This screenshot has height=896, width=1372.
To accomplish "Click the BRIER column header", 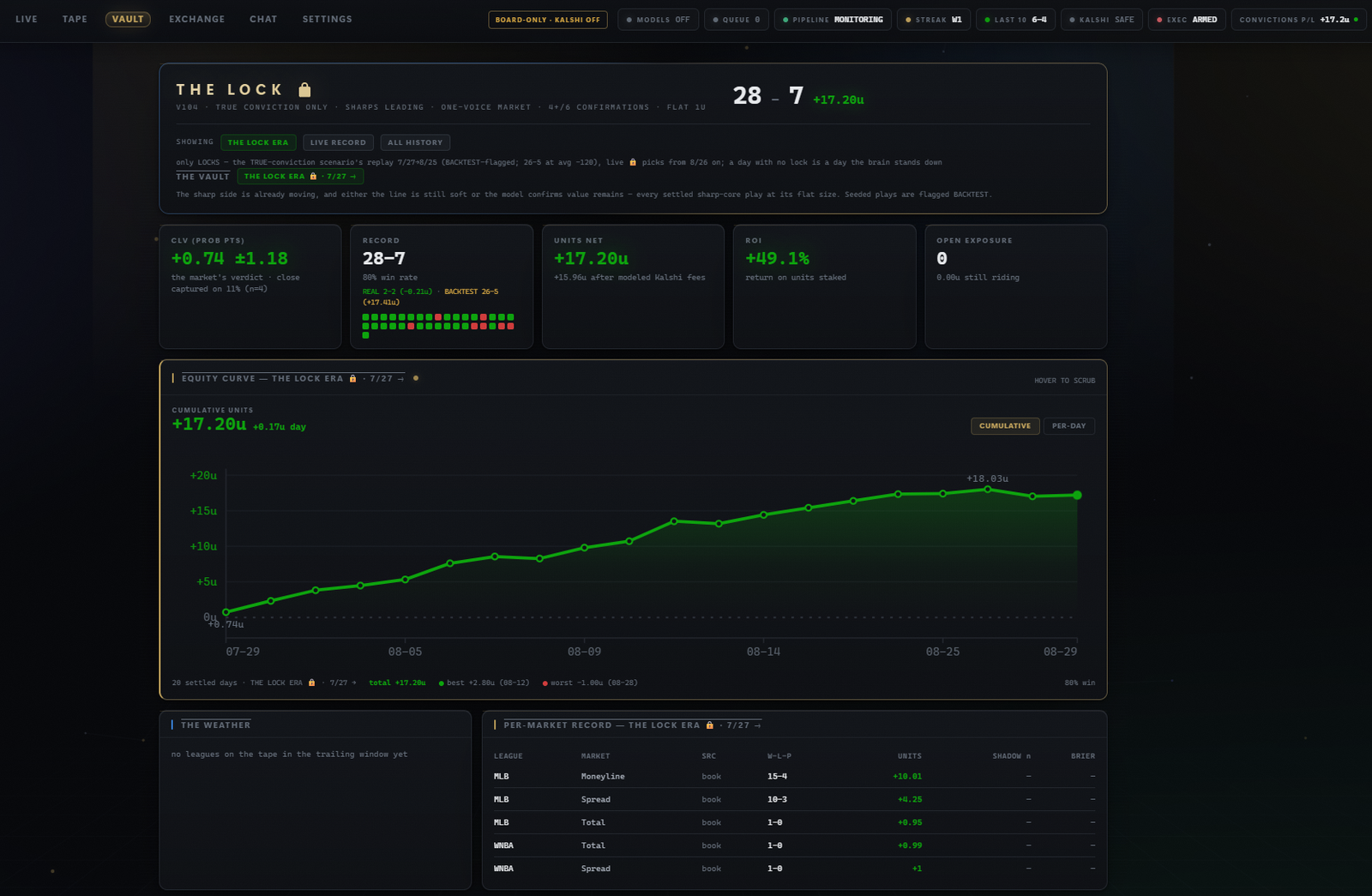I will click(1083, 756).
